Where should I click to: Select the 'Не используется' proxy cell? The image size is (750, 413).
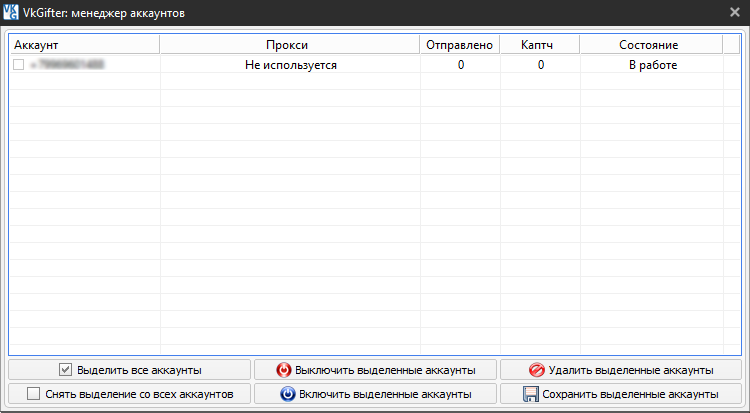(290, 65)
